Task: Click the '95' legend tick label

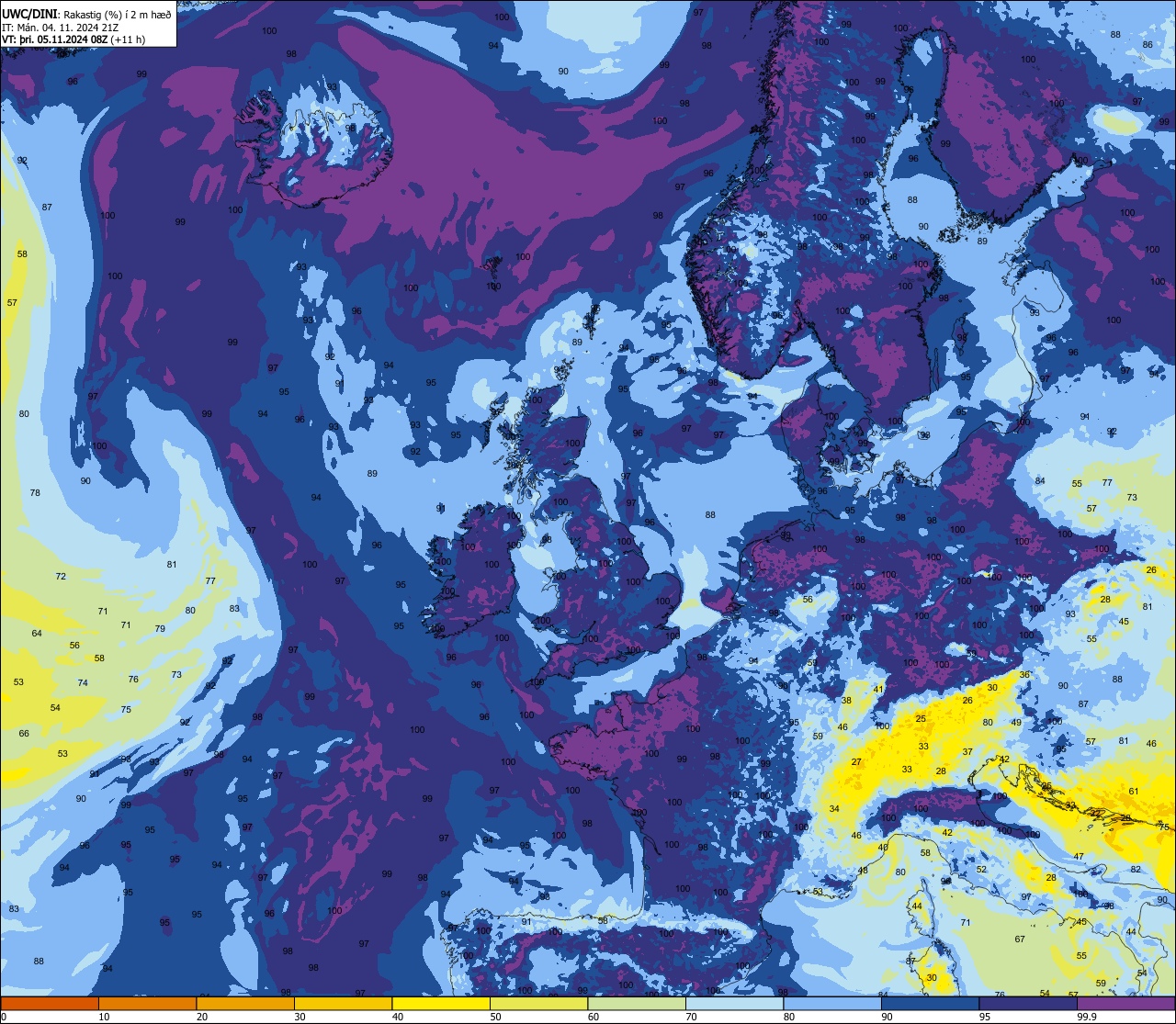Action: coord(986,1017)
